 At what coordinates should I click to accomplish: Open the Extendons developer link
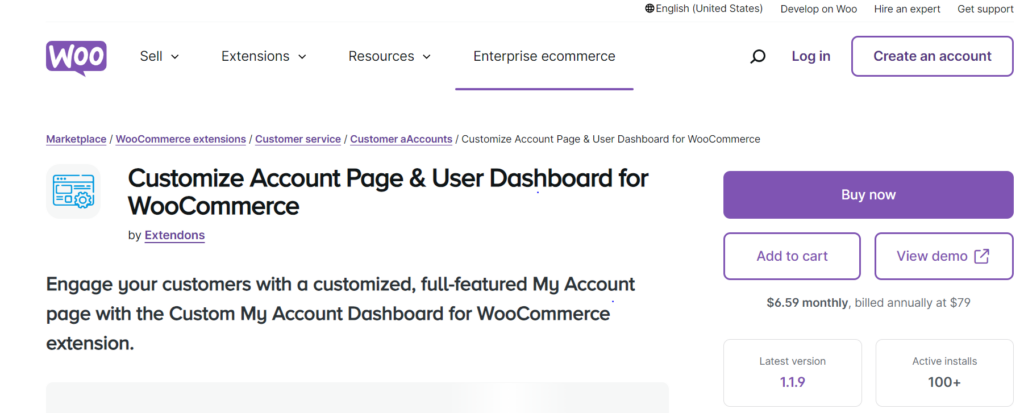pos(174,235)
